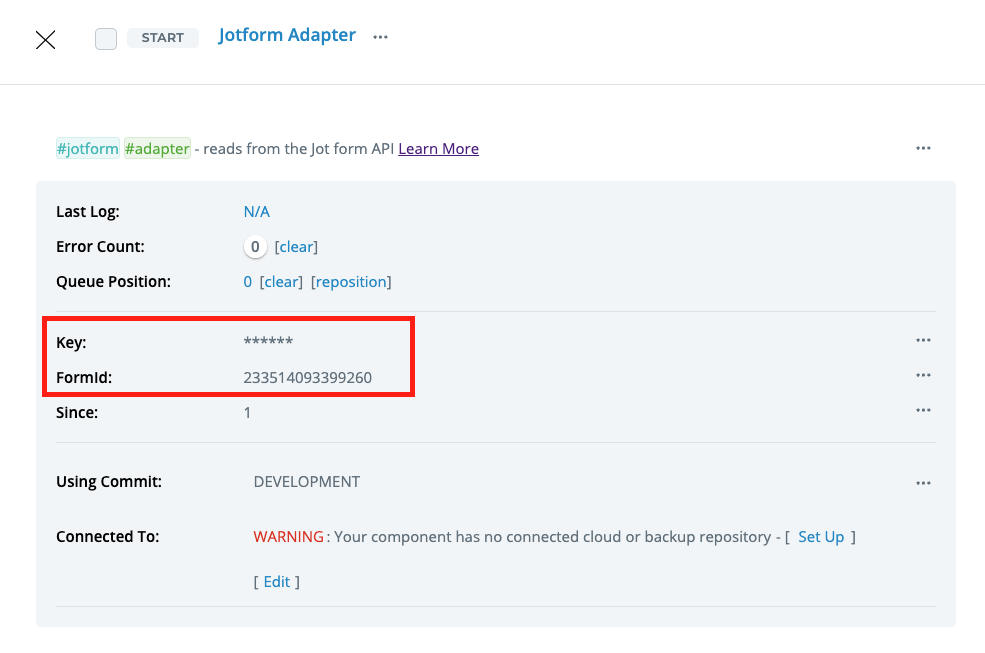Click the DEVELOPMENT commit value

tap(307, 481)
